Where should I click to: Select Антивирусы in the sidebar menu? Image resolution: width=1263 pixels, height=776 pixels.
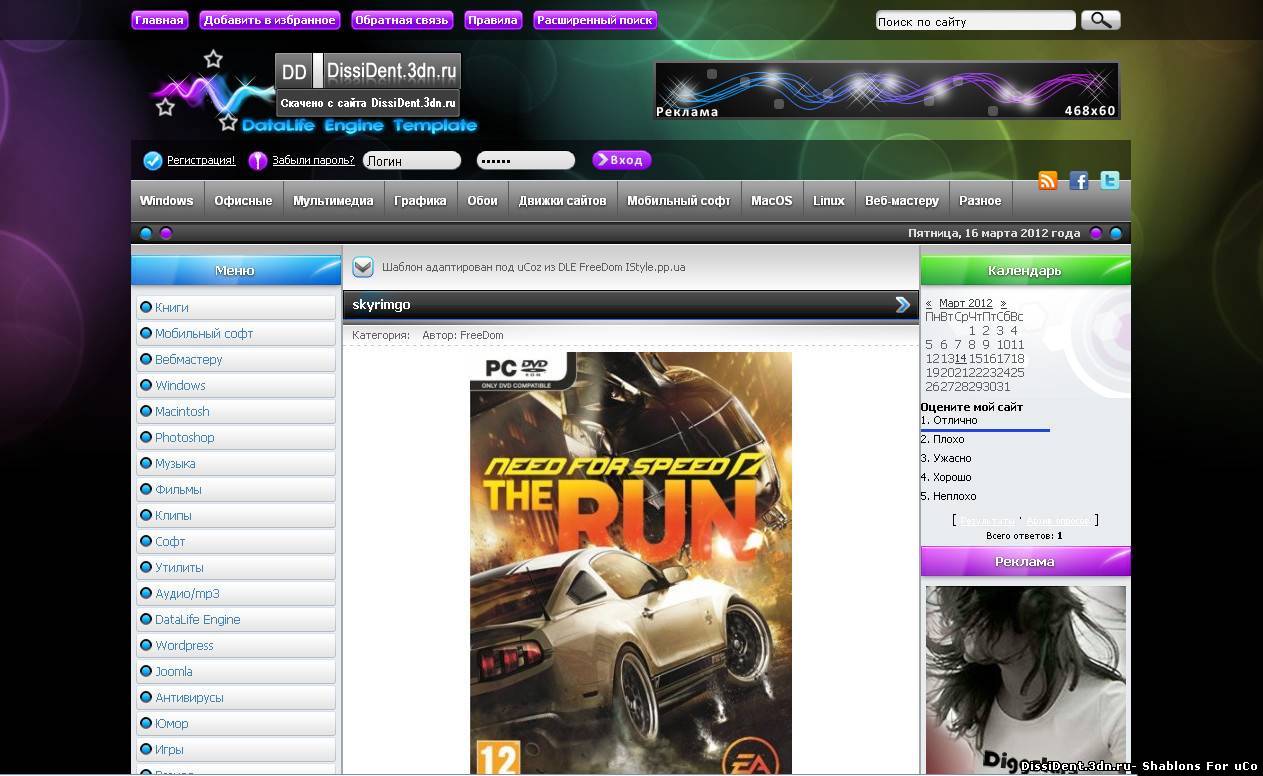point(236,697)
